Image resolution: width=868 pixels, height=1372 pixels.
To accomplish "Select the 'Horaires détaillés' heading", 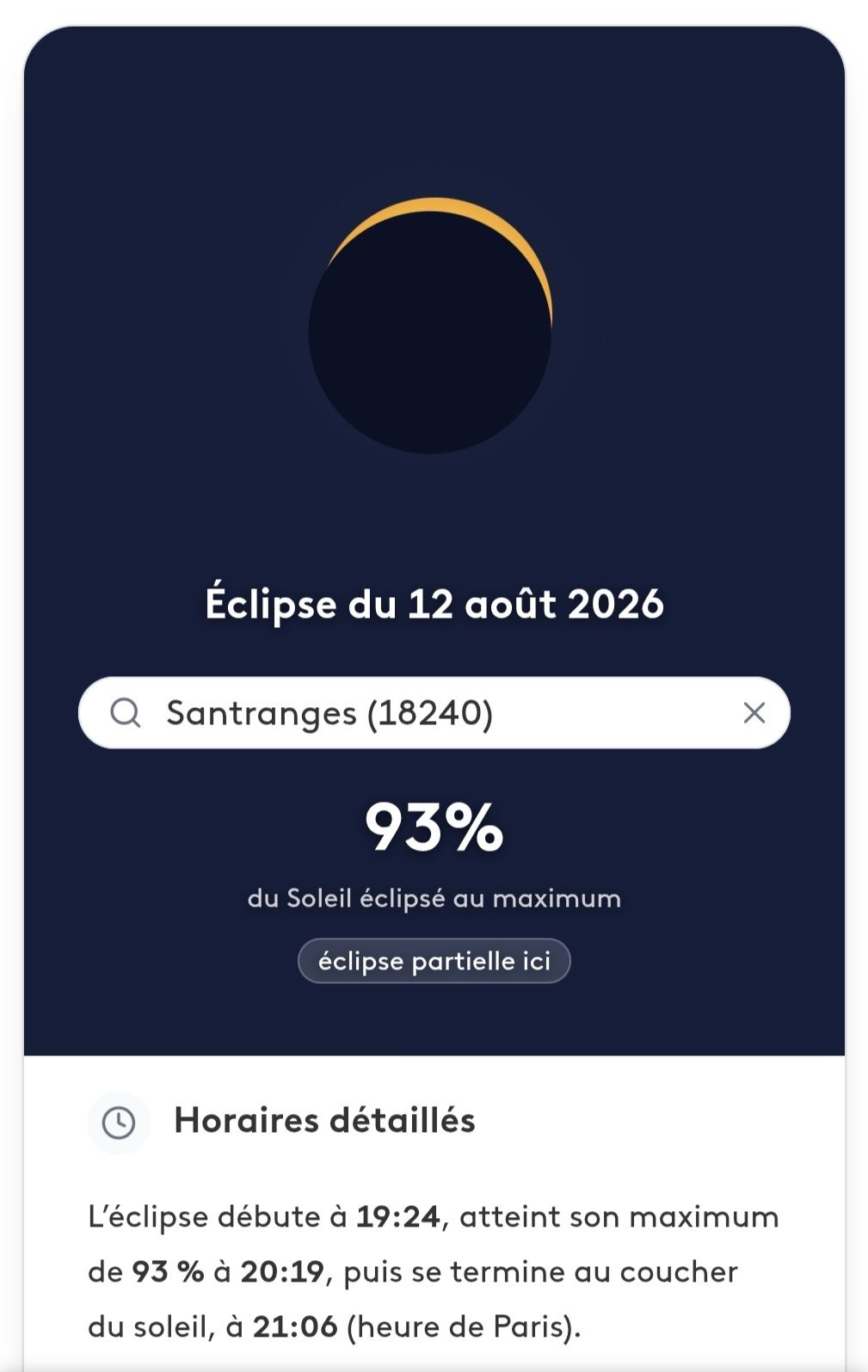I will 324,1121.
